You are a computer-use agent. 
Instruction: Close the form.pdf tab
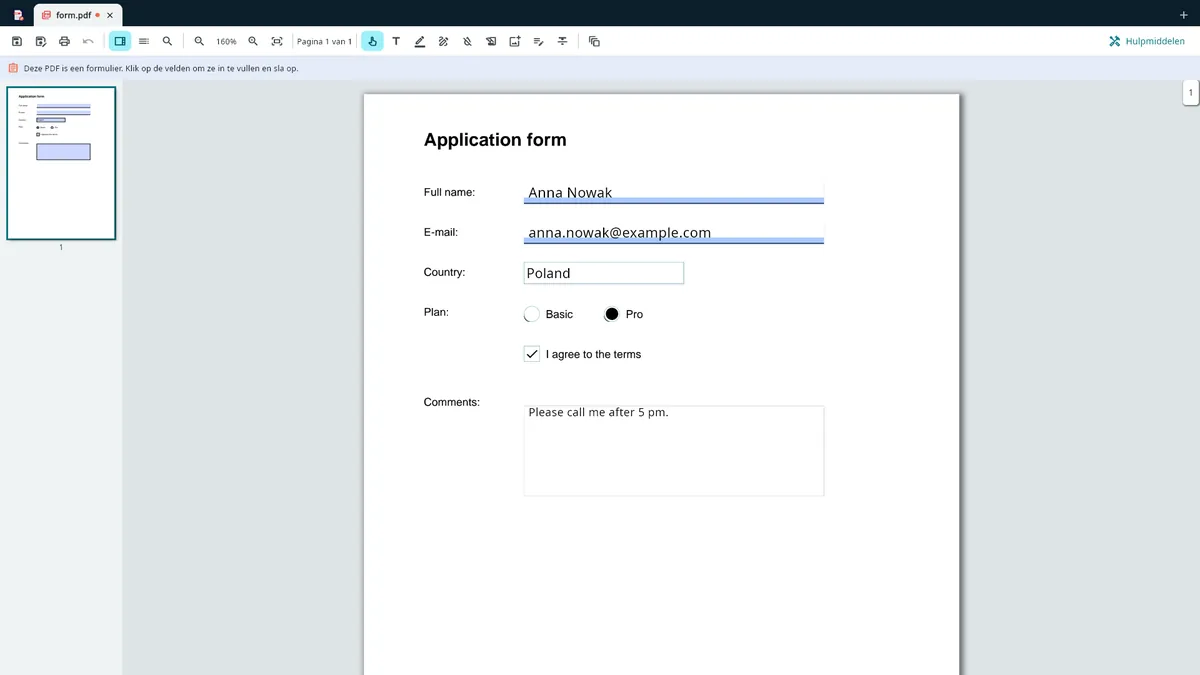point(110,15)
